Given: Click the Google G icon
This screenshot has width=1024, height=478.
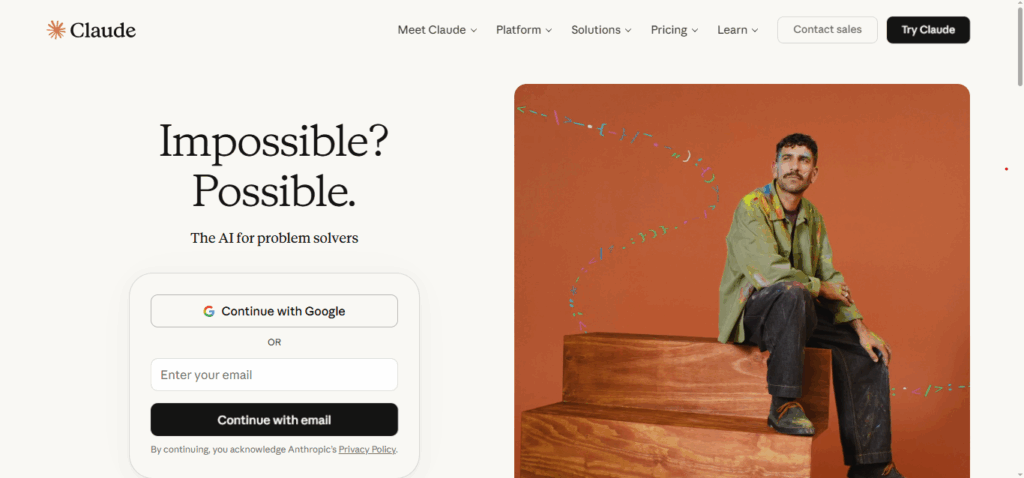Looking at the screenshot, I should pos(209,311).
